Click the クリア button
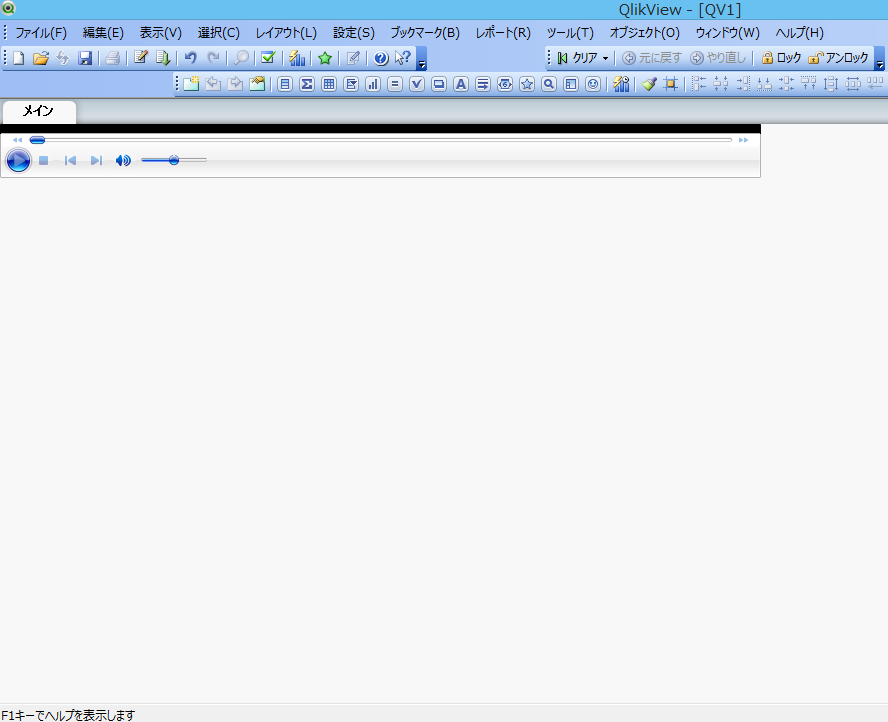The image size is (888, 722). pyautogui.click(x=577, y=58)
